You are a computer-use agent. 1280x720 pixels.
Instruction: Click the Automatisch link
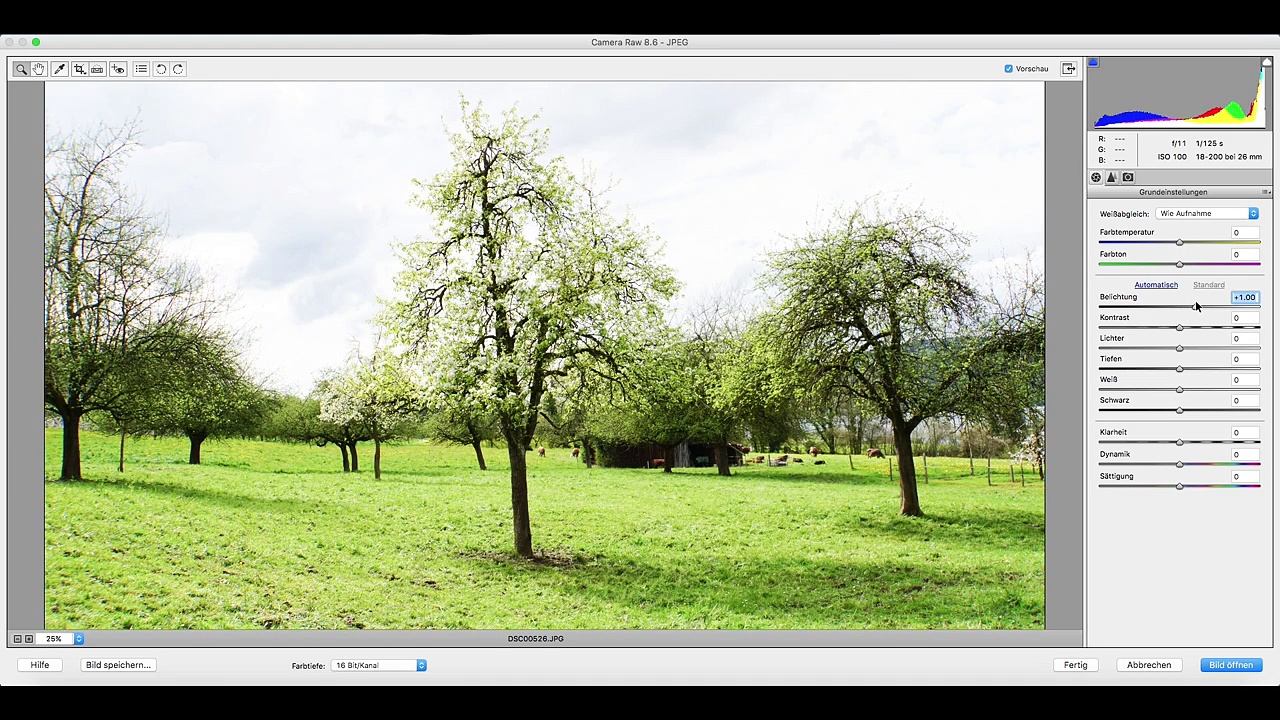point(1155,285)
